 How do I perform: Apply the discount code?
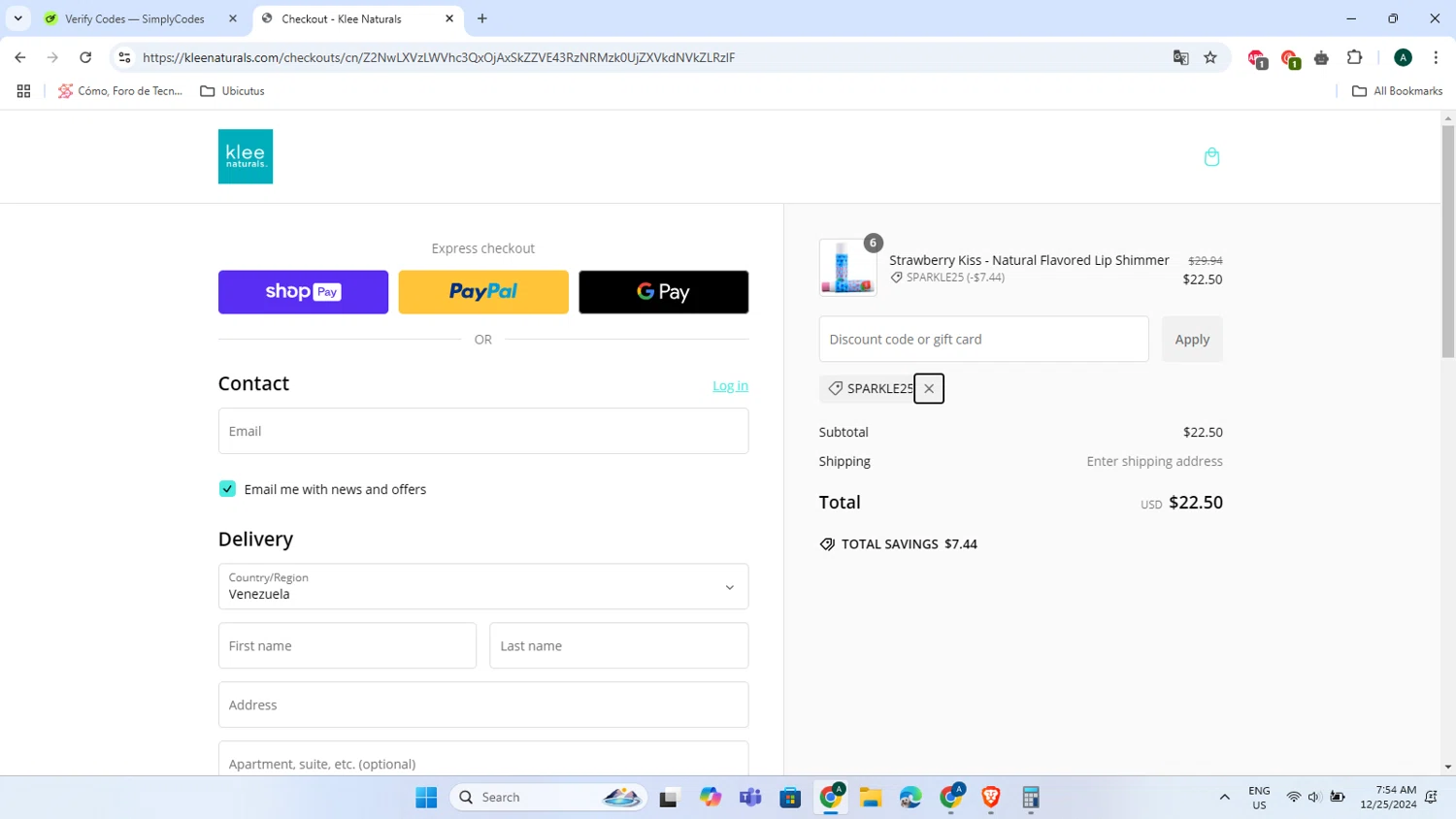click(x=1192, y=340)
